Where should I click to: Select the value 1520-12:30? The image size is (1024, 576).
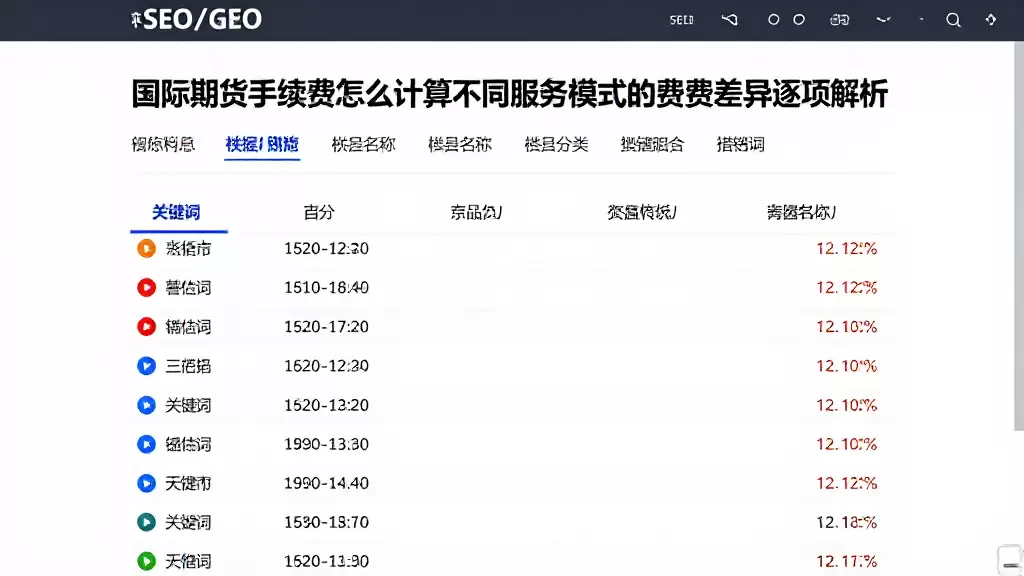click(327, 249)
